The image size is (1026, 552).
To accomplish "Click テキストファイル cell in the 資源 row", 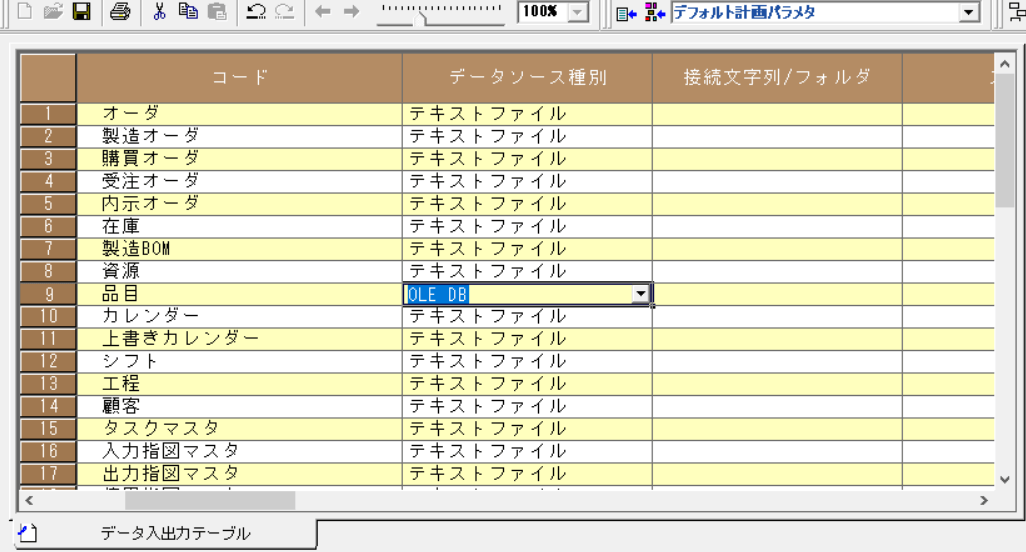I will pos(527,271).
